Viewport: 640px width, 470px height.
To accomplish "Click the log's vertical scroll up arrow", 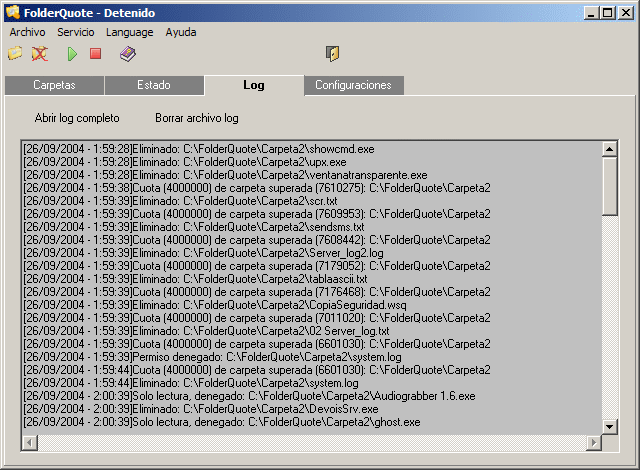I will point(609,149).
